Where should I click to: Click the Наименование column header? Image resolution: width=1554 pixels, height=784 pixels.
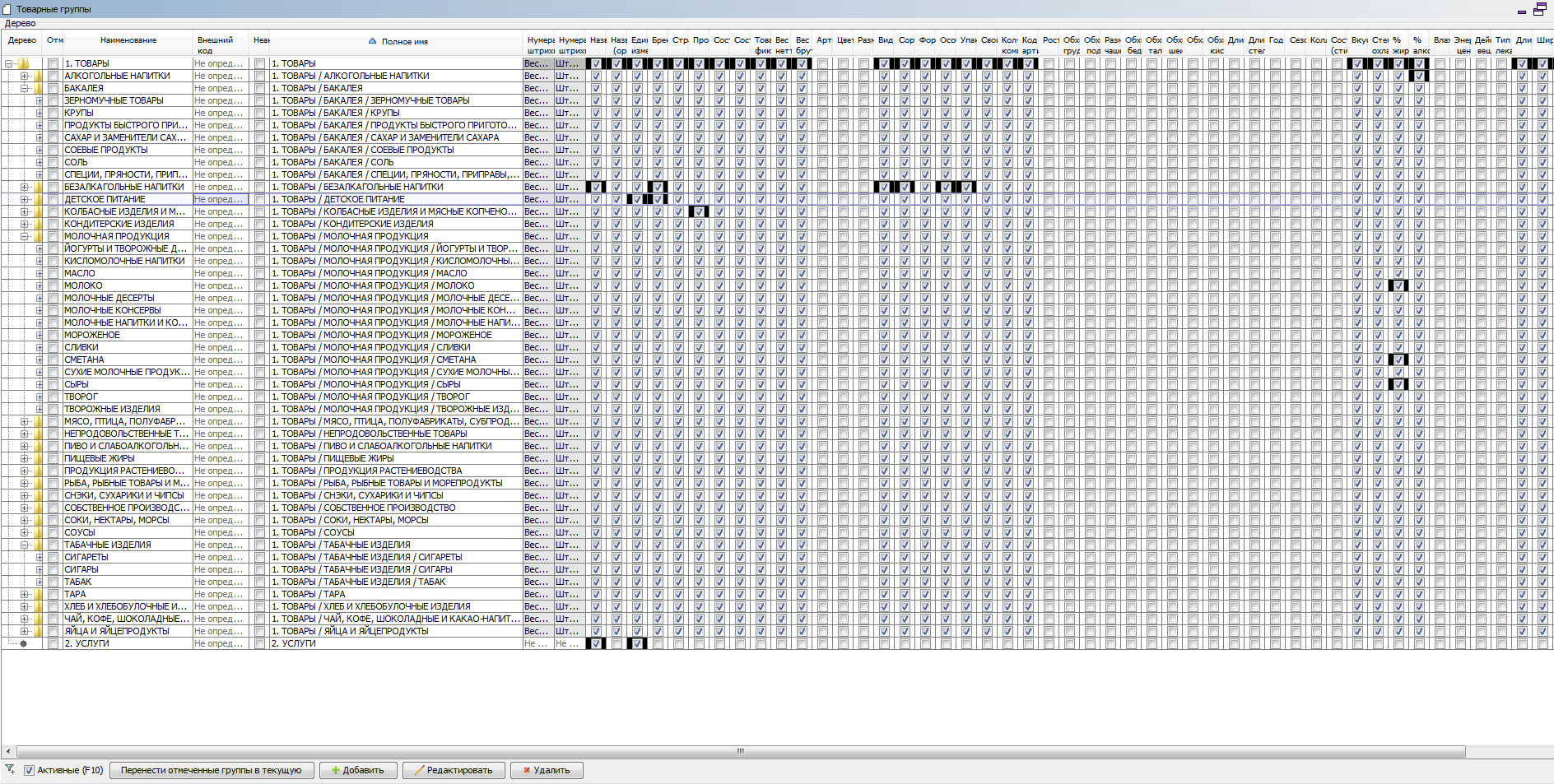point(128,40)
